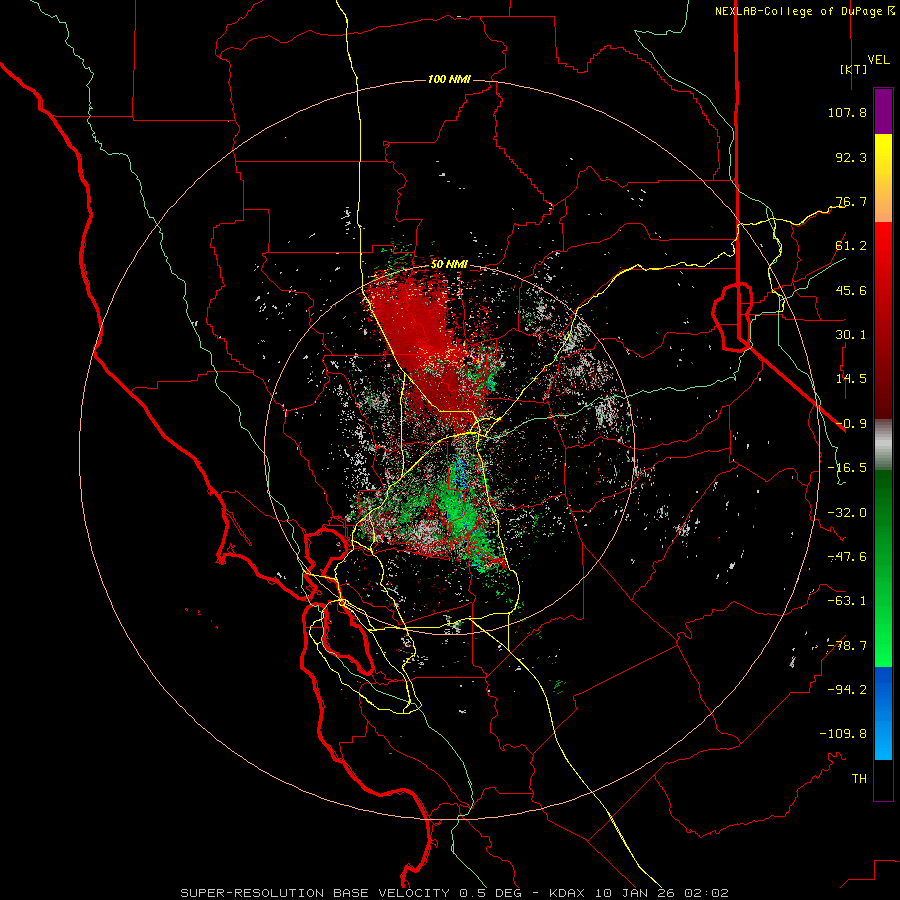Click the -63.1 velocity scale value
This screenshot has width=900, height=900.
click(847, 601)
